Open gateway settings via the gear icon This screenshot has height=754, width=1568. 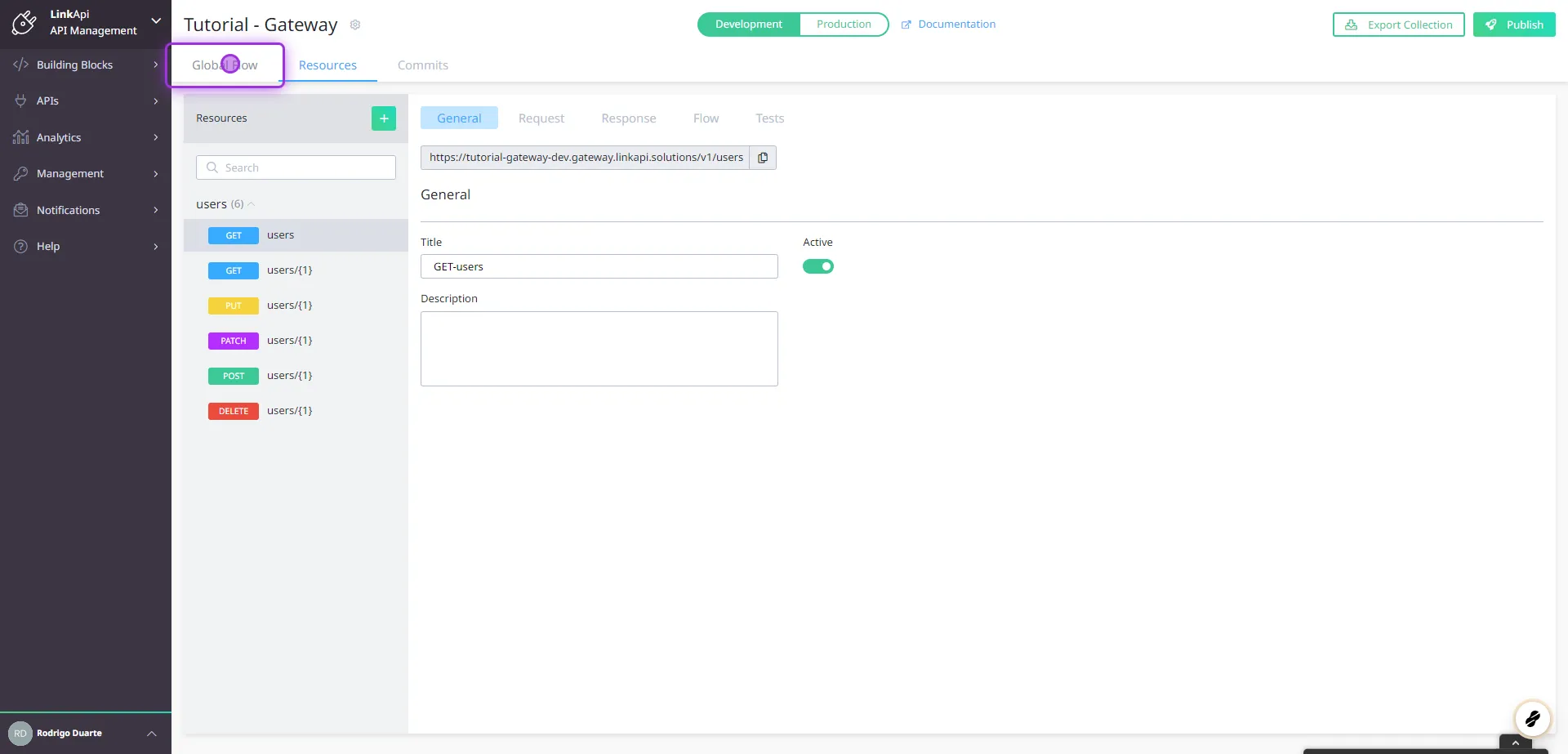pyautogui.click(x=354, y=25)
